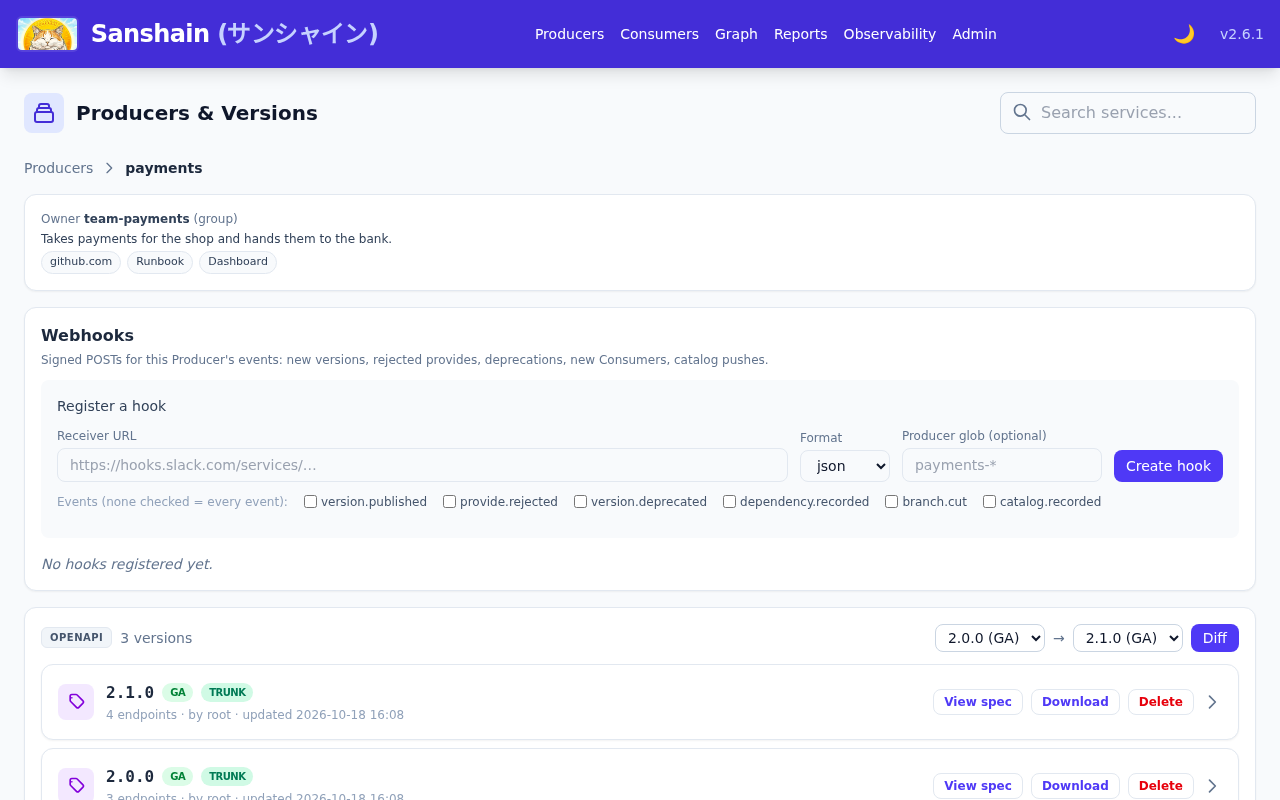Click the Sanshain cat logo
Image resolution: width=1280 pixels, height=800 pixels.
(48, 34)
